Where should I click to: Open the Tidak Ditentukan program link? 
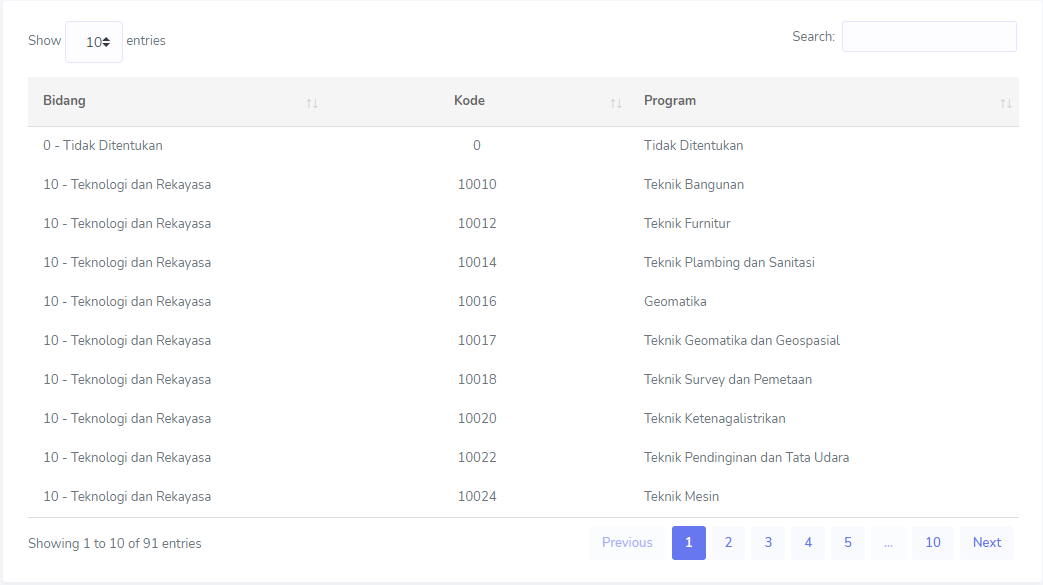(x=693, y=145)
